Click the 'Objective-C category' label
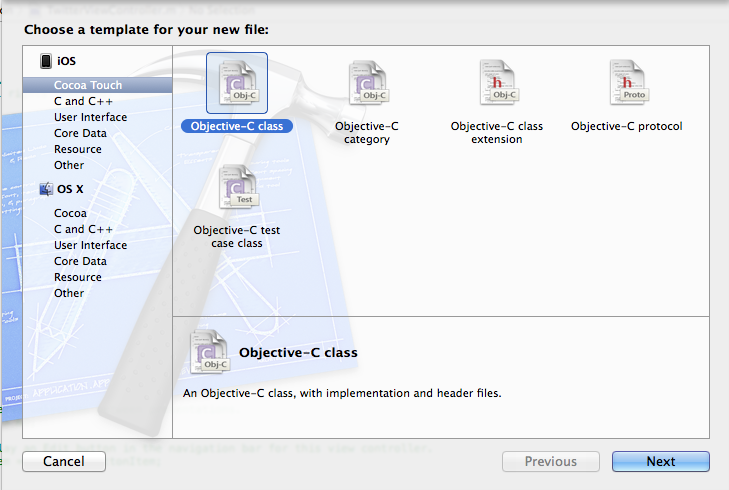 pos(367,132)
